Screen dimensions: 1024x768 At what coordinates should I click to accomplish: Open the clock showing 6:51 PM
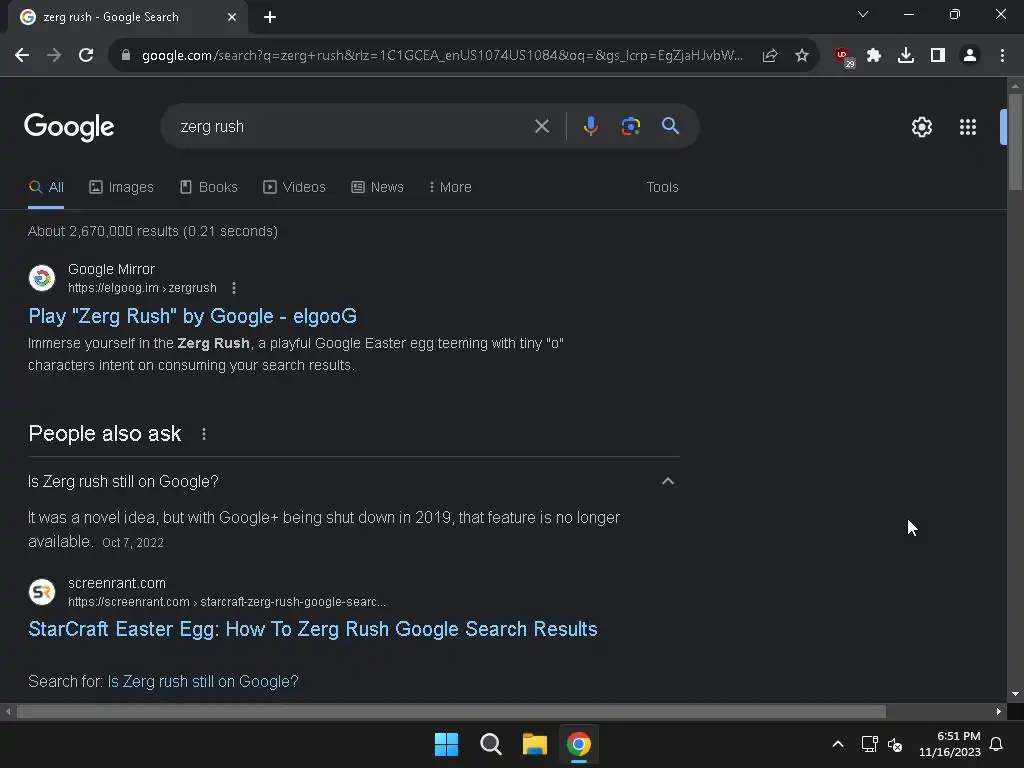tap(950, 744)
